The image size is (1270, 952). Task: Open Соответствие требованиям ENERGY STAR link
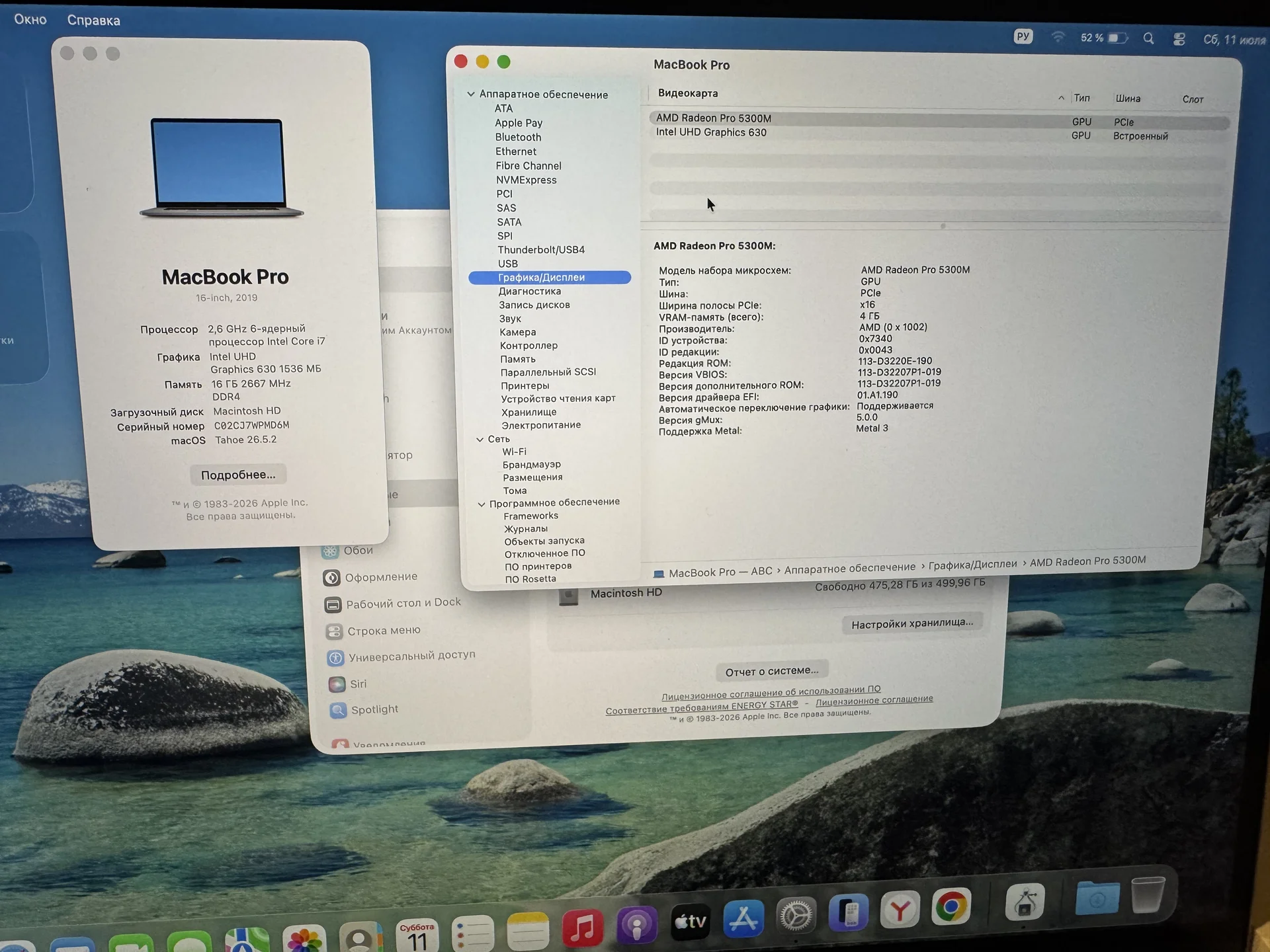coord(702,707)
